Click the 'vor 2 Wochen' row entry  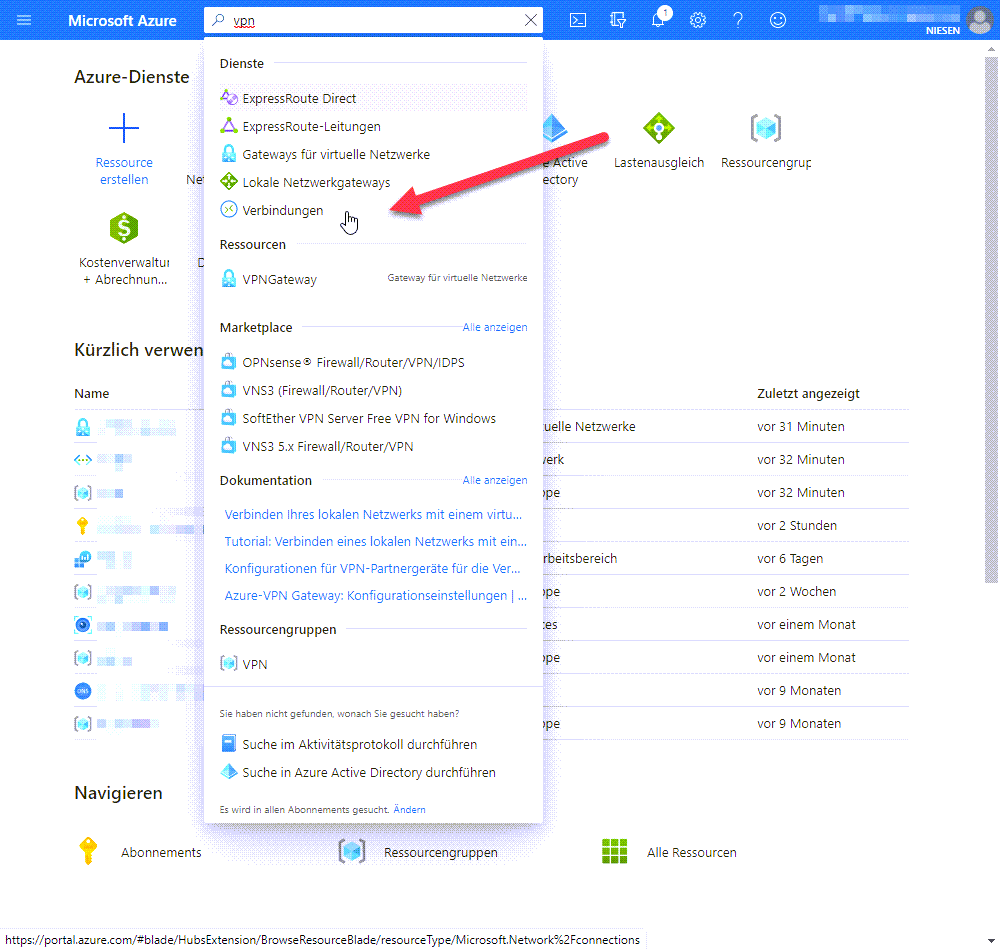click(x=796, y=592)
